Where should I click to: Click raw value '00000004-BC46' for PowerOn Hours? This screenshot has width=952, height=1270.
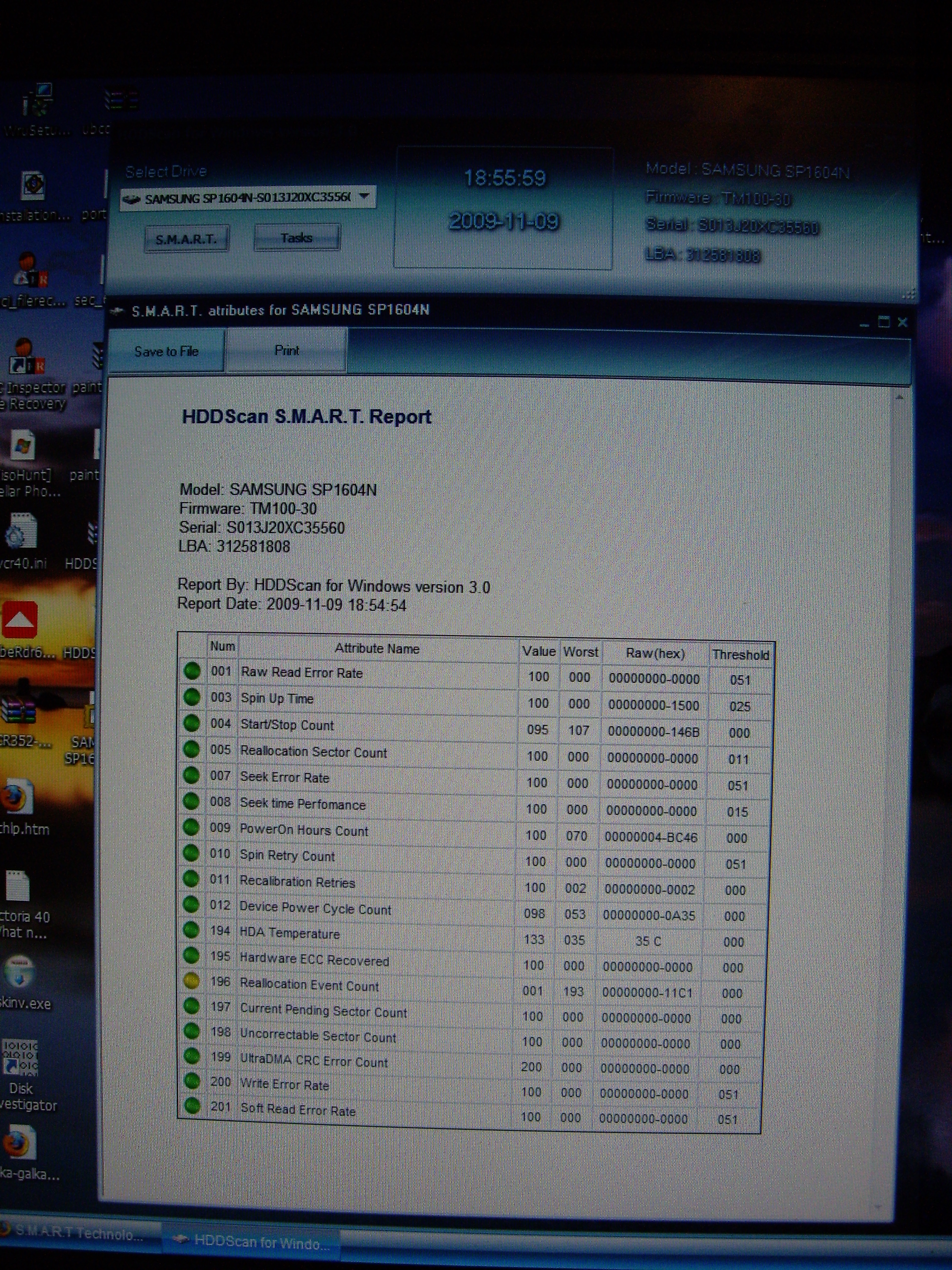[x=651, y=837]
